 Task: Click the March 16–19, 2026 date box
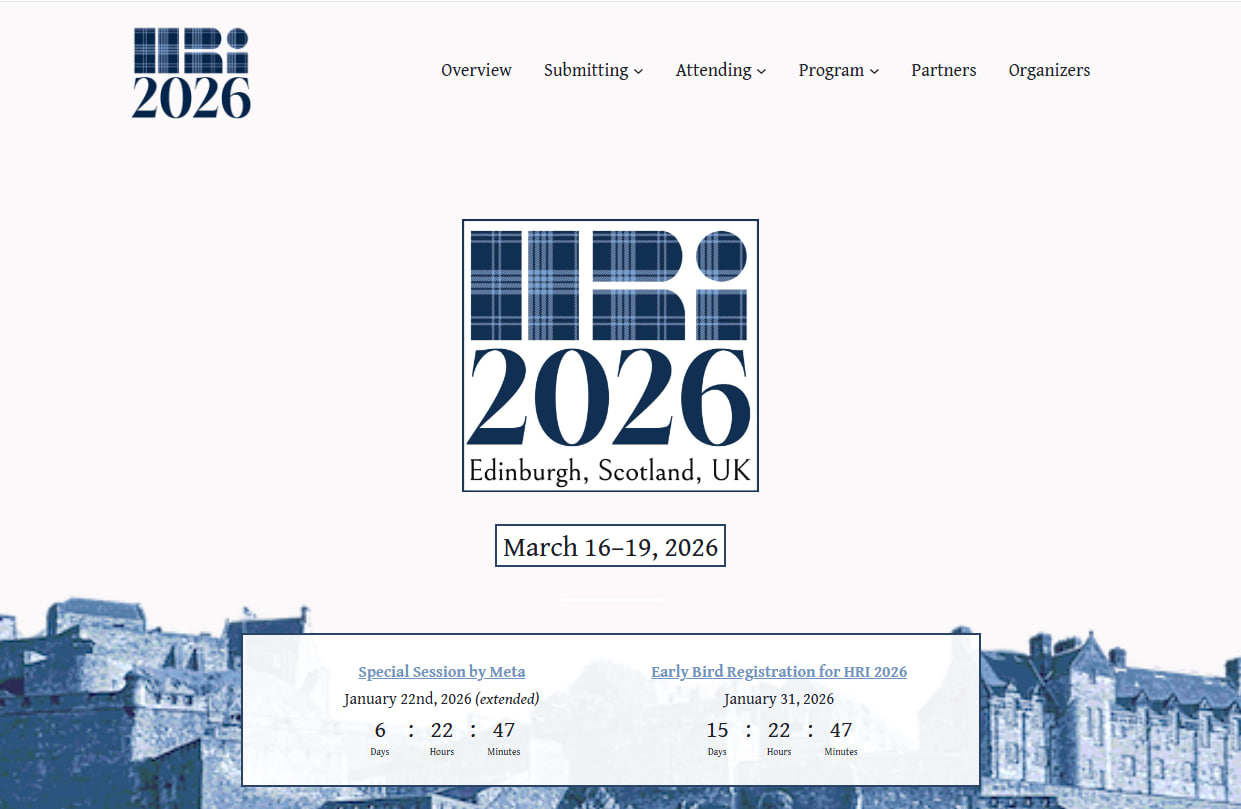pos(610,547)
